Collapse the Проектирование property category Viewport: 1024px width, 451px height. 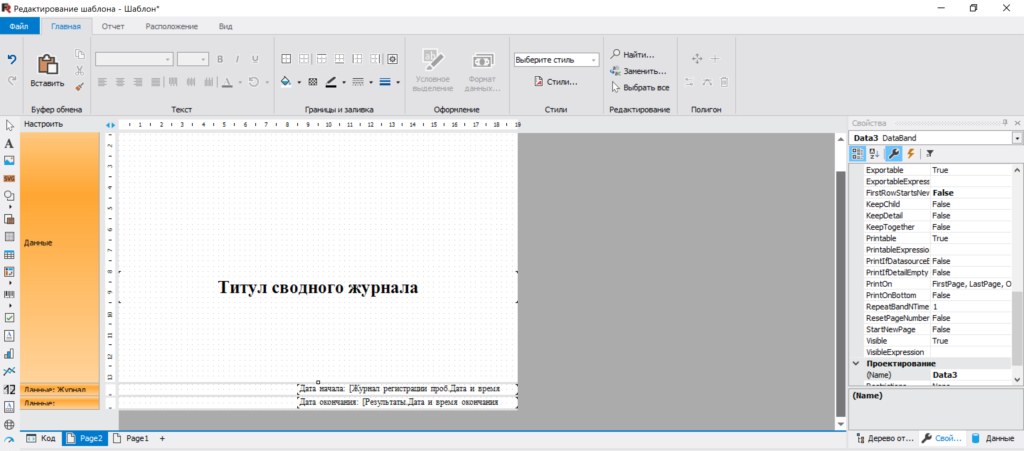856,364
